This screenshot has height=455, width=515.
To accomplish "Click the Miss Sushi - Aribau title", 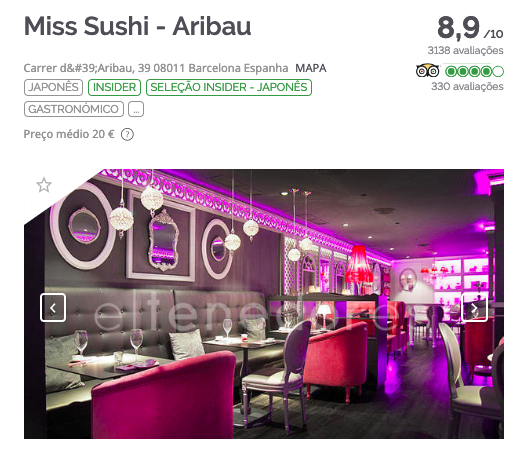I will [137, 26].
